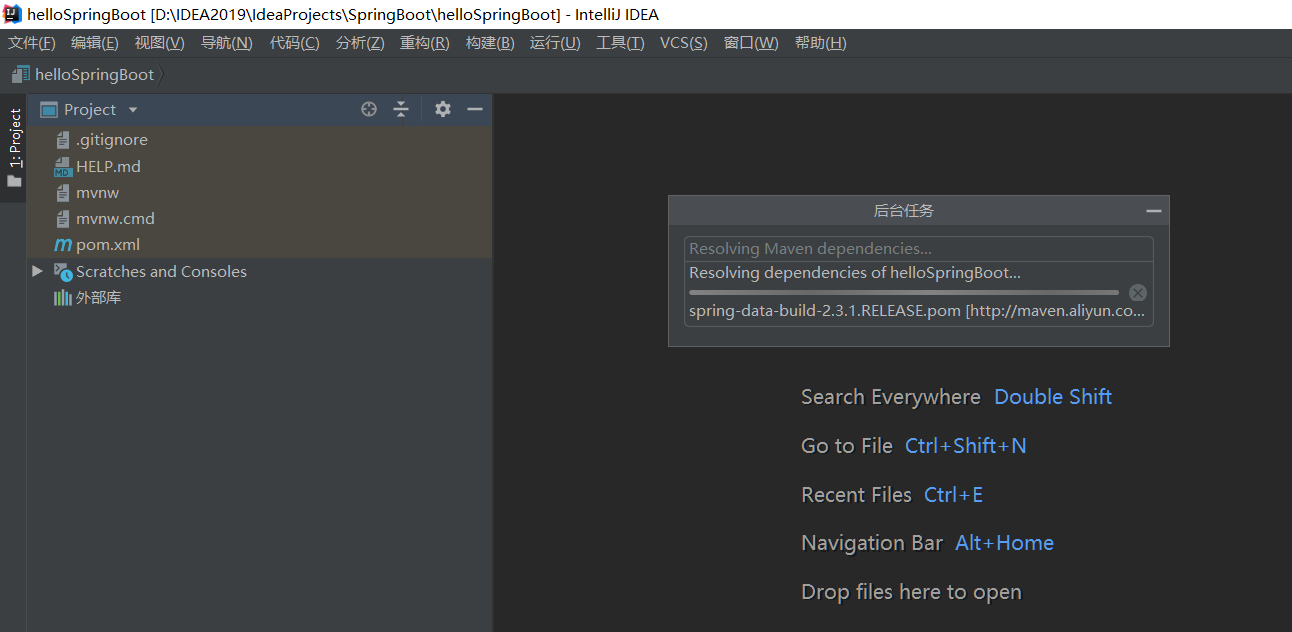Minimize the 后台任务 background tasks dialog
Viewport: 1292px width, 632px height.
point(1153,211)
